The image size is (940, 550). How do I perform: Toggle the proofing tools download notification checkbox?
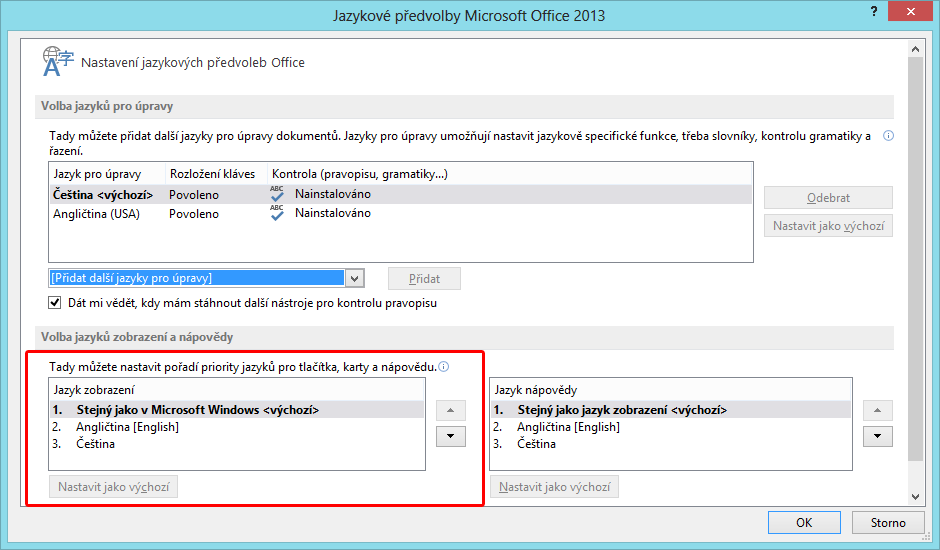click(55, 303)
